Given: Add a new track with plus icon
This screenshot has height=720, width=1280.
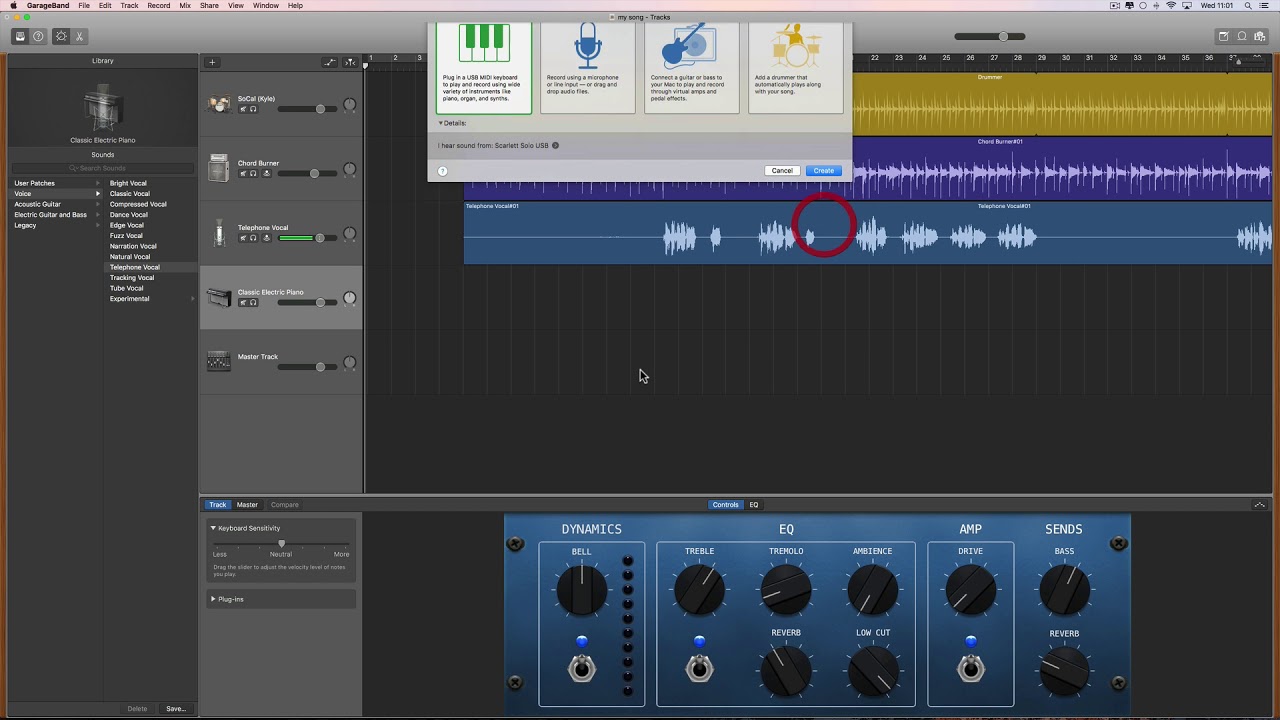Looking at the screenshot, I should (212, 62).
